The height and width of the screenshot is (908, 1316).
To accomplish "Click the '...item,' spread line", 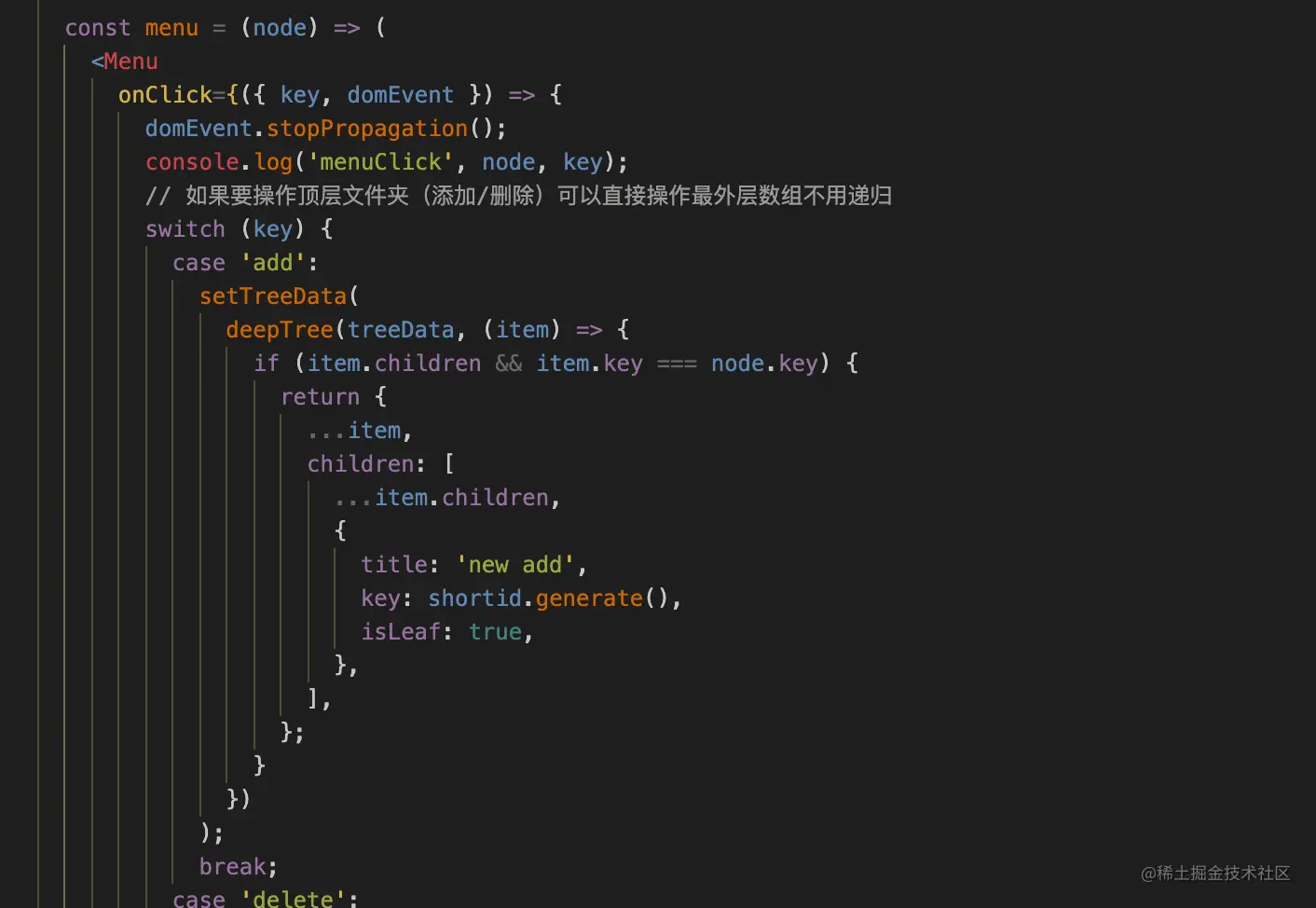I will click(x=360, y=431).
